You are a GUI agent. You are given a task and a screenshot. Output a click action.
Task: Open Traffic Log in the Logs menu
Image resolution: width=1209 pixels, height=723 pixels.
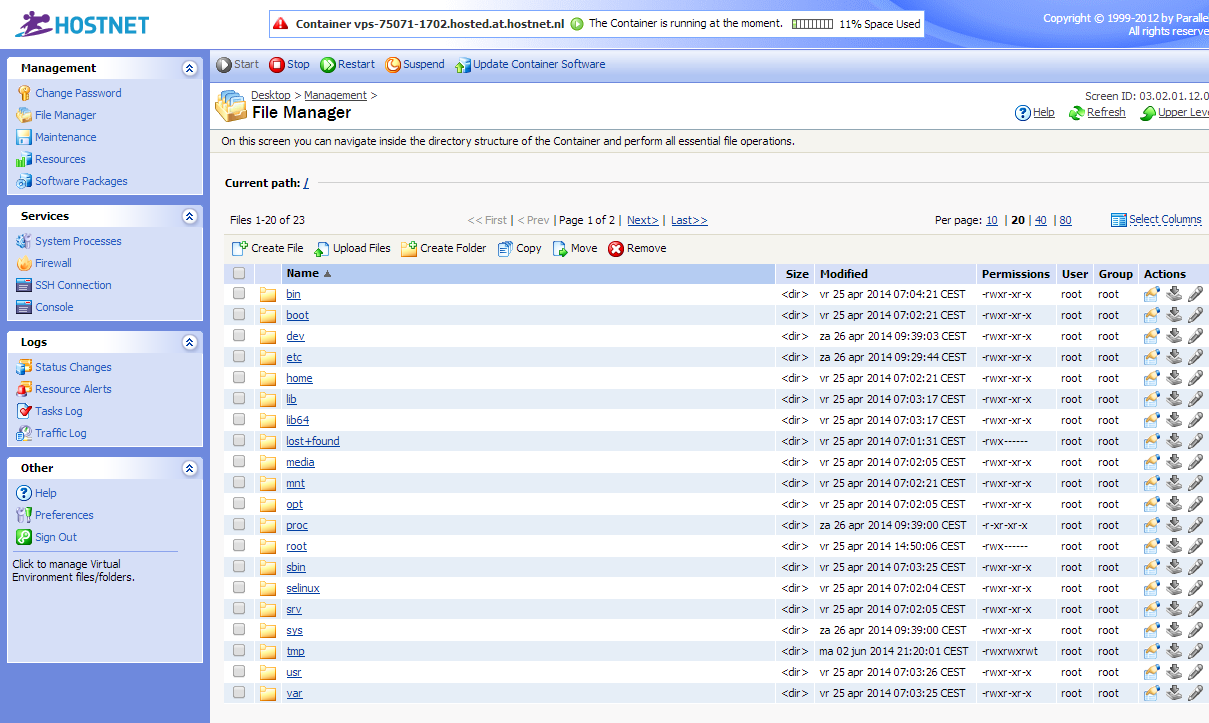pyautogui.click(x=60, y=433)
